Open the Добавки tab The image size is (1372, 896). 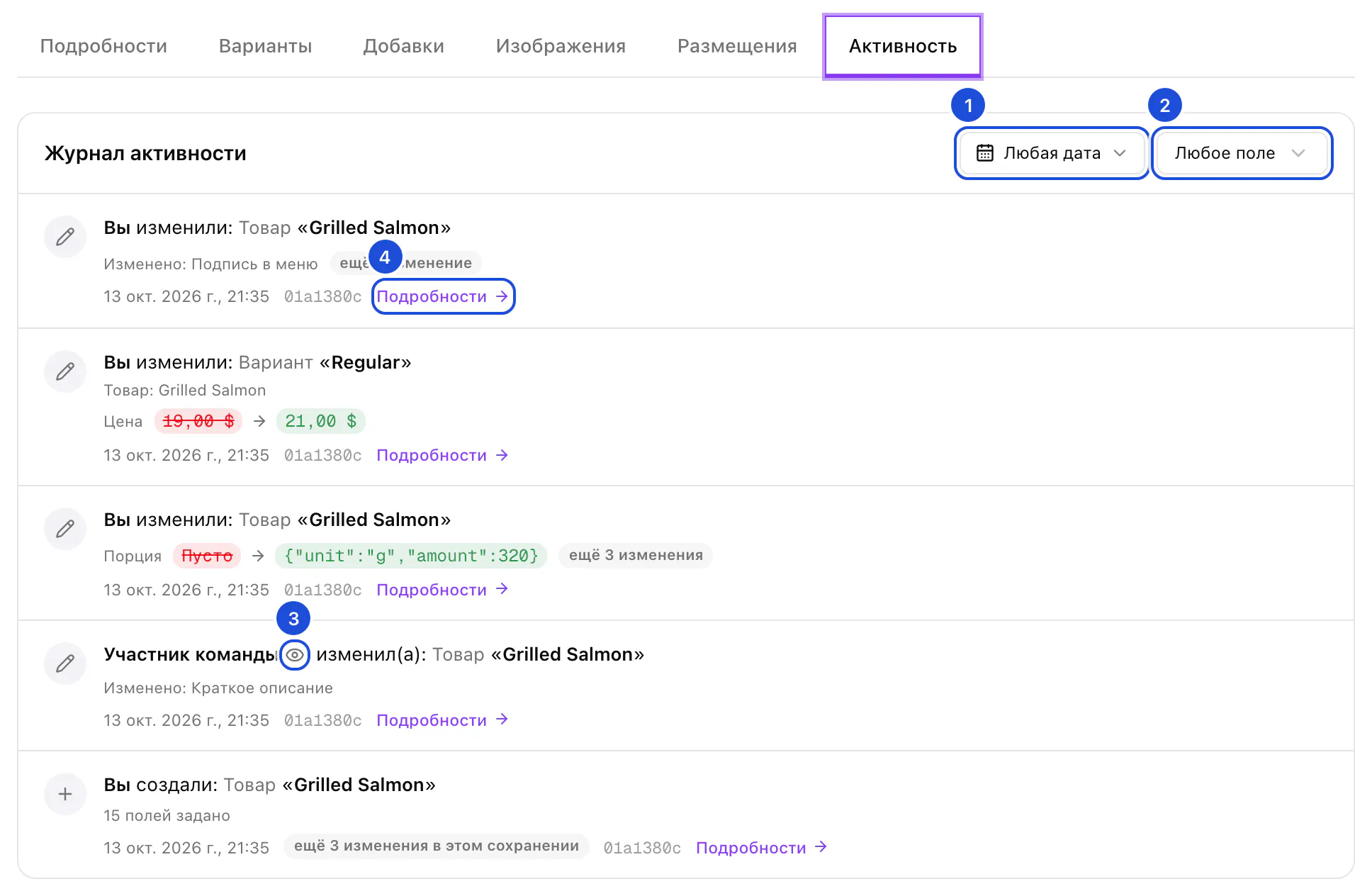403,46
